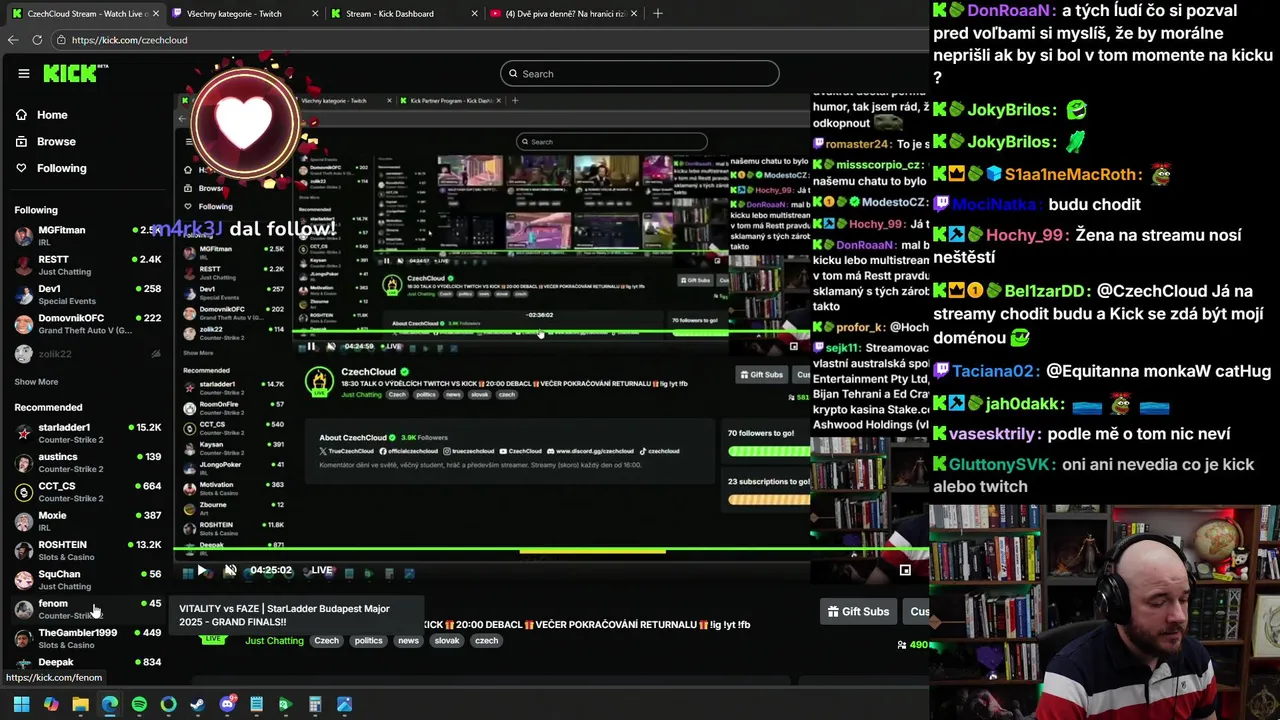Reload the page using the refresh icon
The width and height of the screenshot is (1280, 720).
click(37, 40)
